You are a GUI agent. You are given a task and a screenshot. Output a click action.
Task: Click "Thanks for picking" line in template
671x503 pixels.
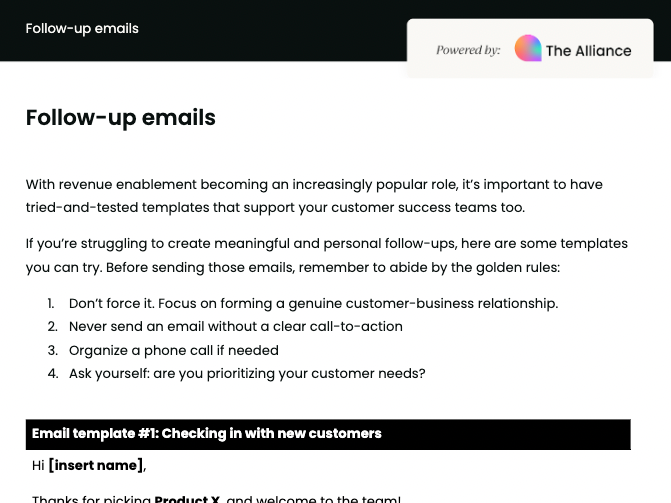point(91,498)
